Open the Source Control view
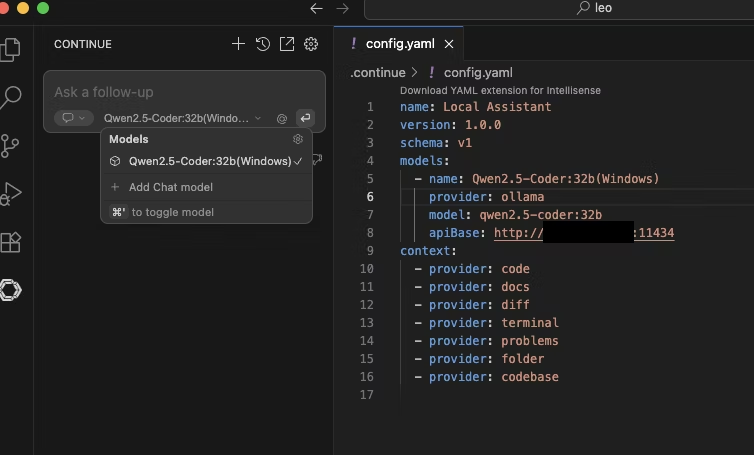The height and width of the screenshot is (455, 754). click(x=10, y=145)
